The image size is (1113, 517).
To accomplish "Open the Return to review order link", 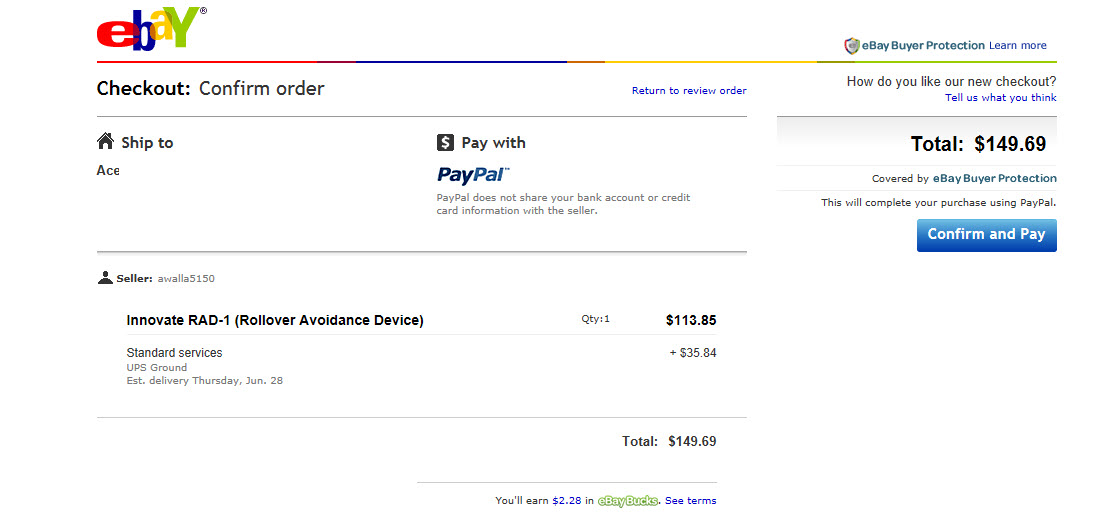I will (689, 91).
